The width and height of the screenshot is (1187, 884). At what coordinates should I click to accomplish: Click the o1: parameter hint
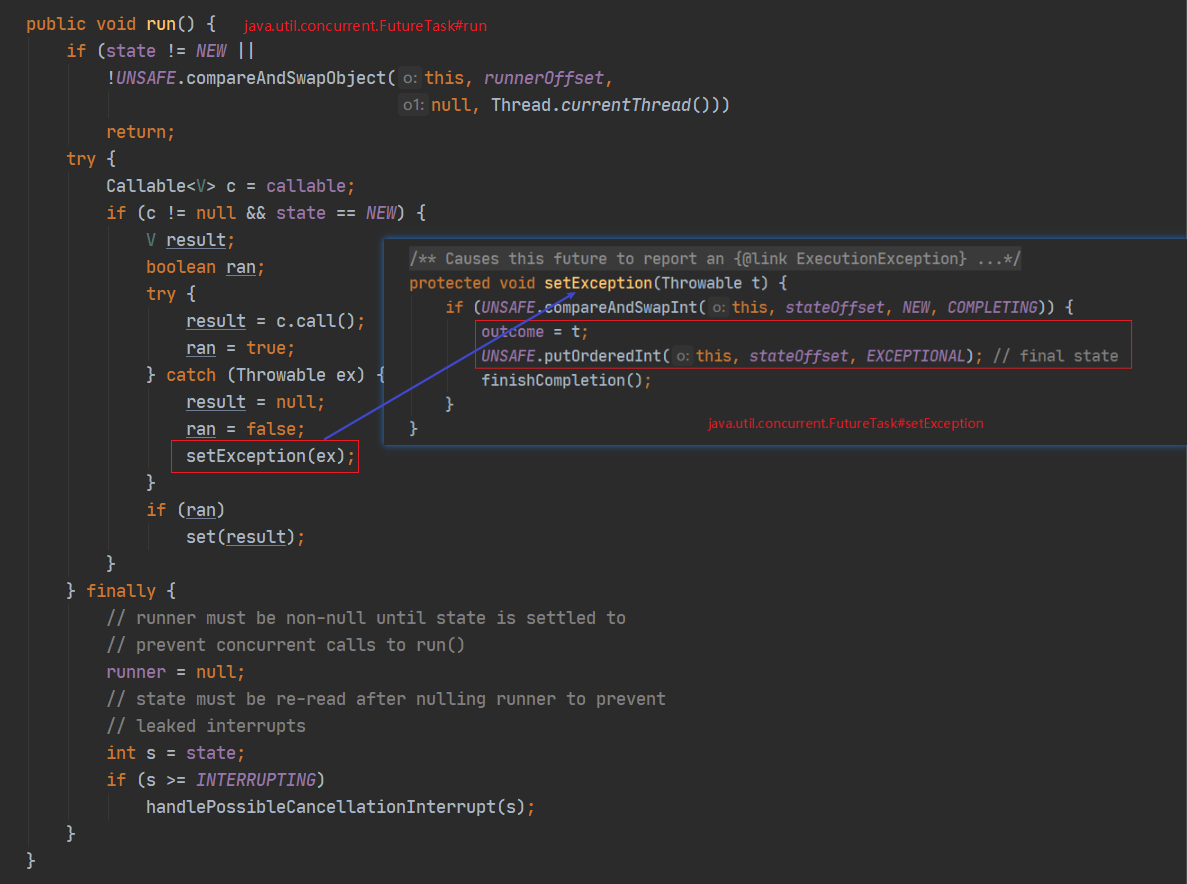[413, 105]
